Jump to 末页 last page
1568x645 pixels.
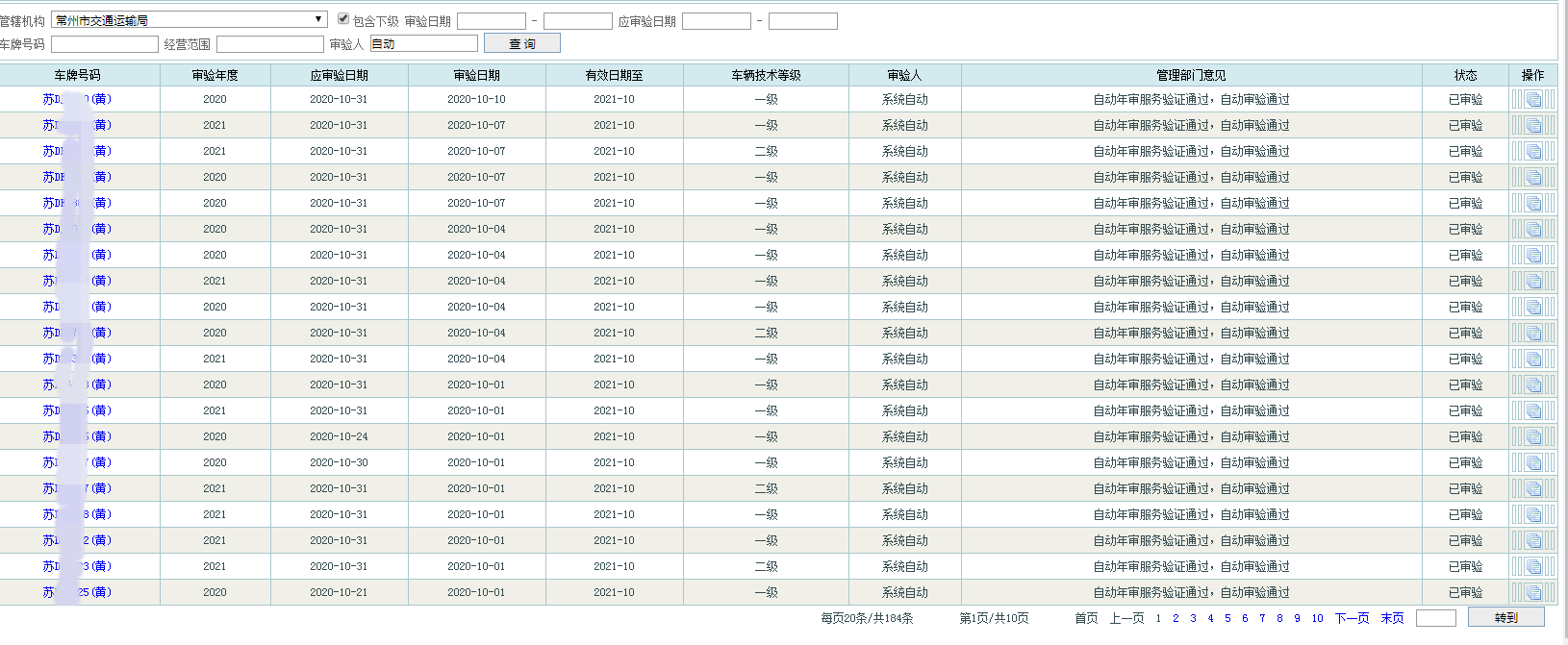tap(1392, 618)
